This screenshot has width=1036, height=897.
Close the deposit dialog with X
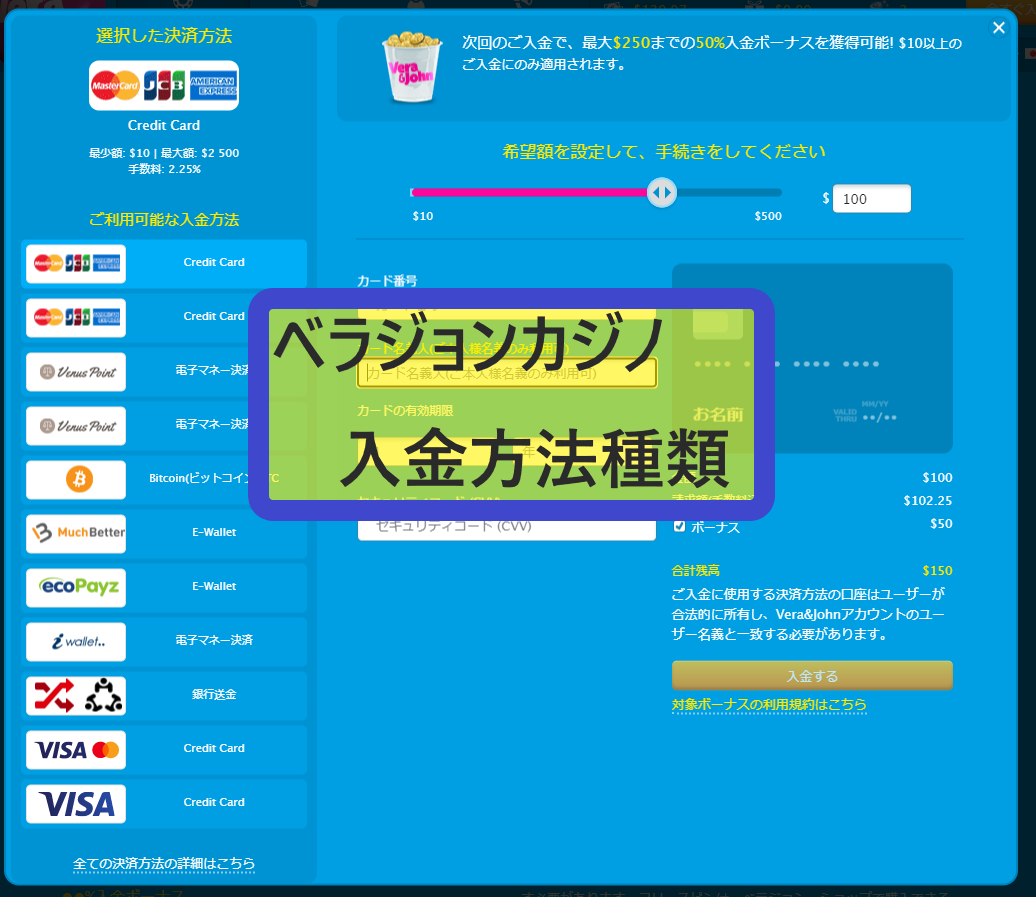[998, 28]
